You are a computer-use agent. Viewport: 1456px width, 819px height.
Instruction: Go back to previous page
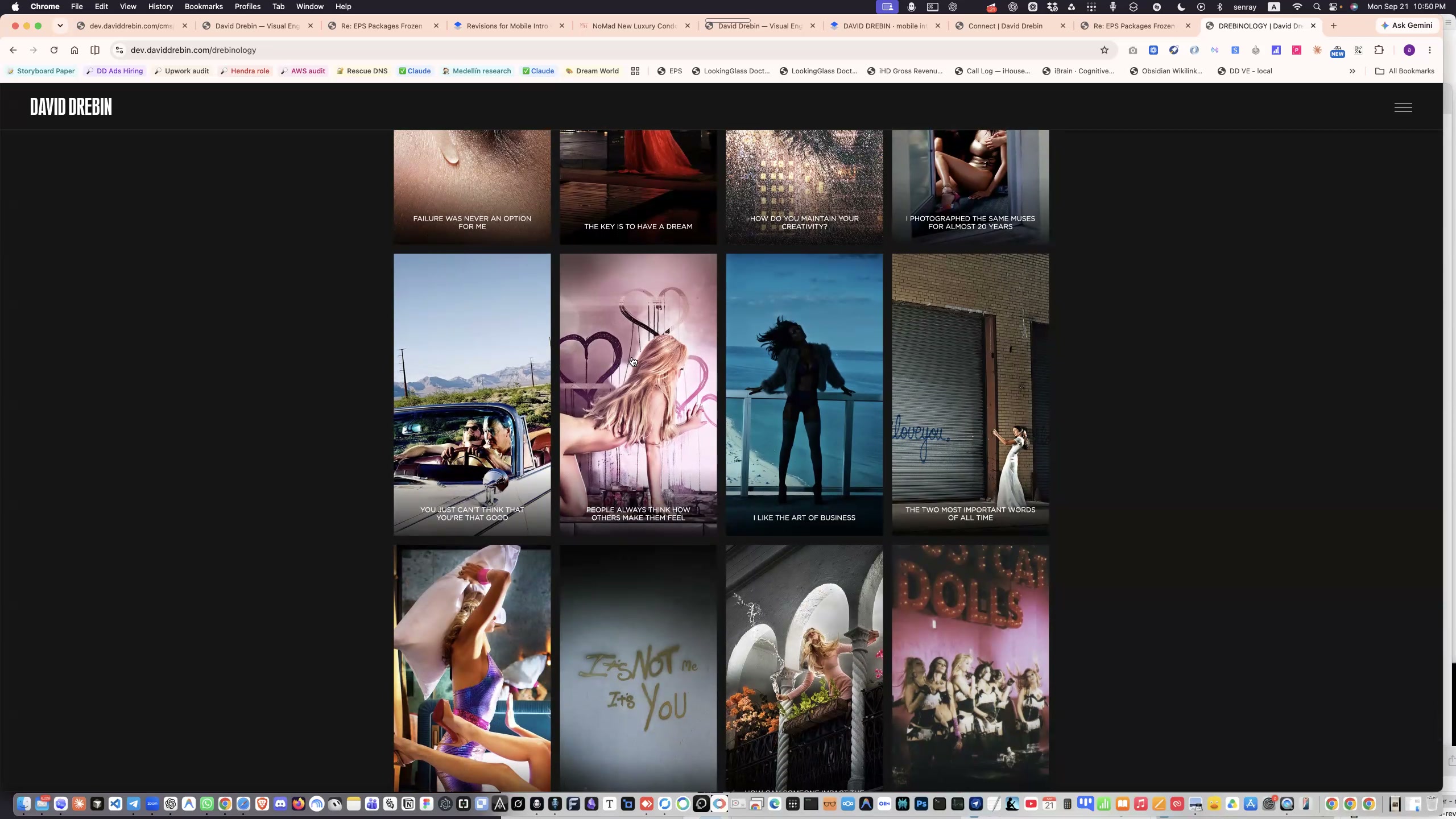pyautogui.click(x=13, y=50)
